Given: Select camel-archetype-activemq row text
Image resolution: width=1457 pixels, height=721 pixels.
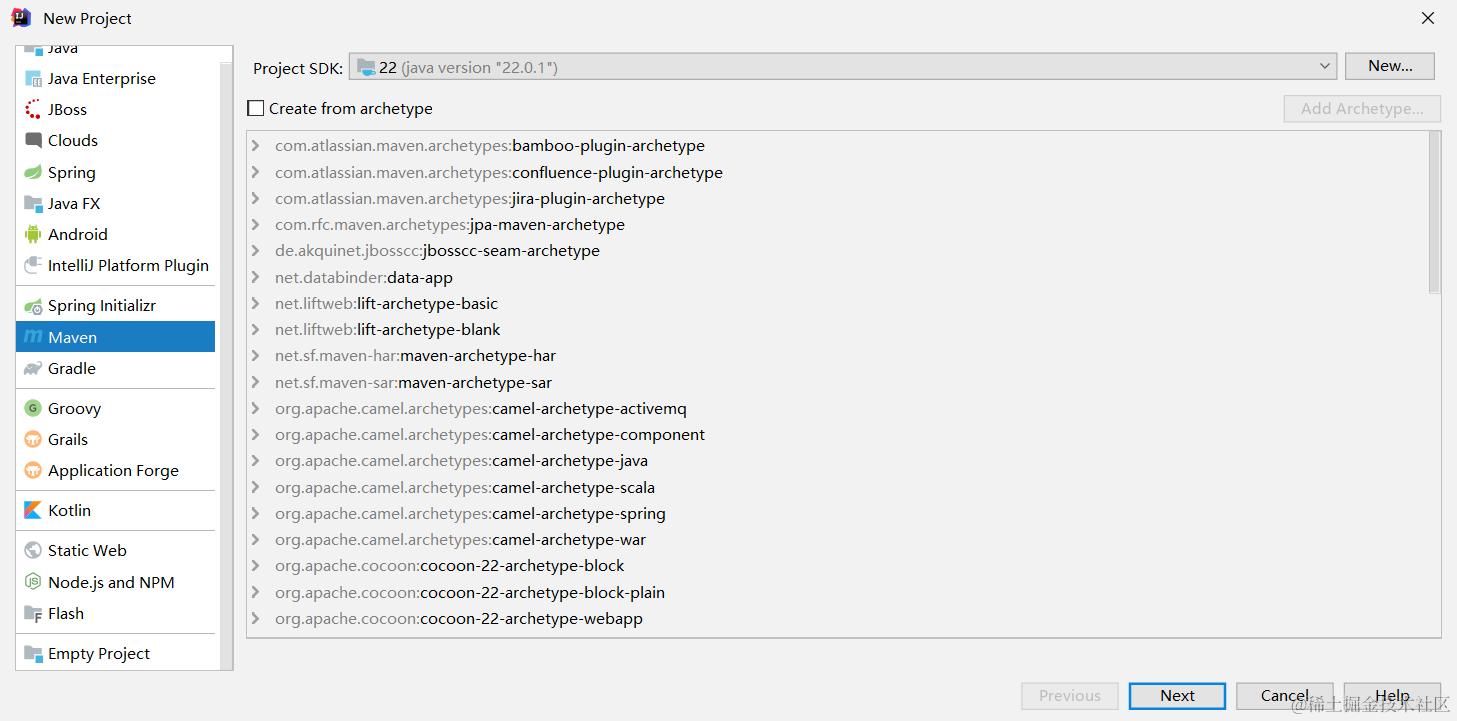Looking at the screenshot, I should [481, 408].
